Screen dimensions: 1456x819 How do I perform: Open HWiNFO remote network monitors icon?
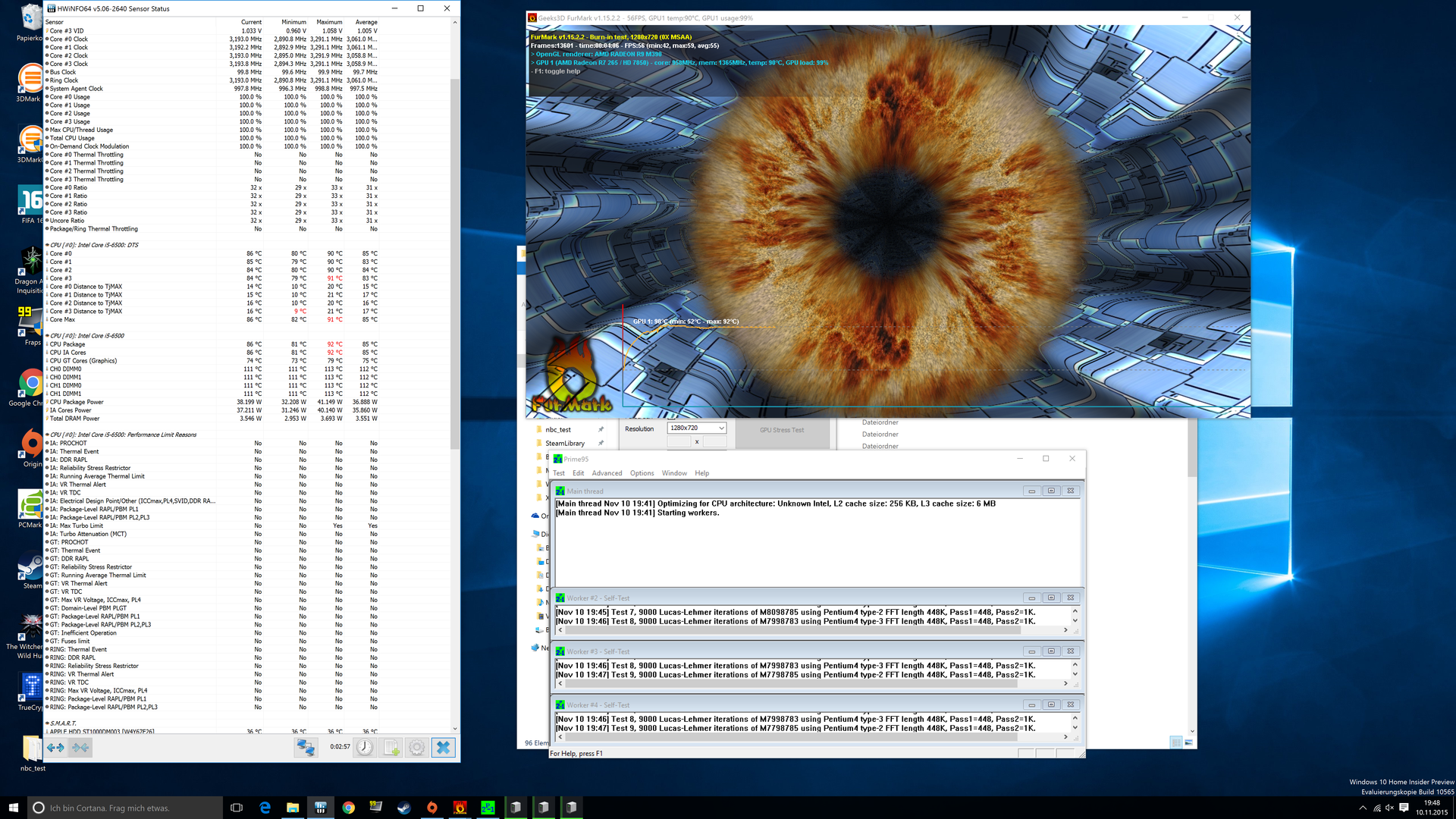(306, 748)
